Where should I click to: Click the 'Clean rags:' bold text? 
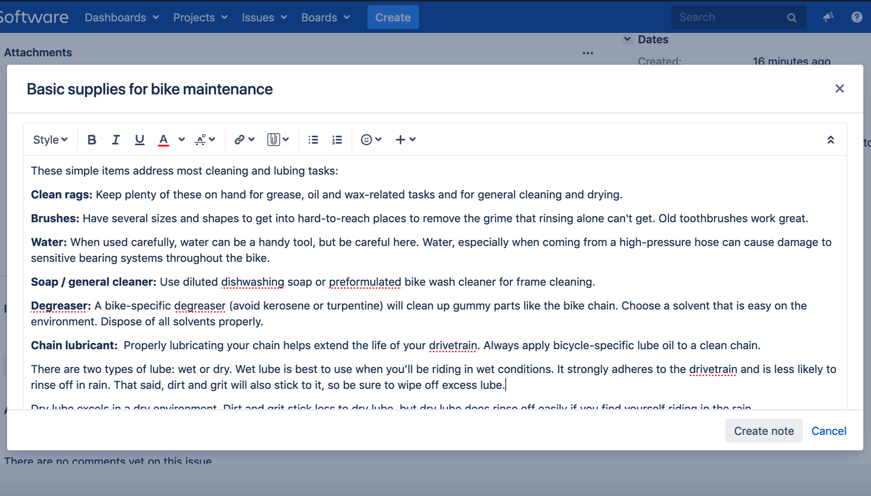pyautogui.click(x=62, y=195)
